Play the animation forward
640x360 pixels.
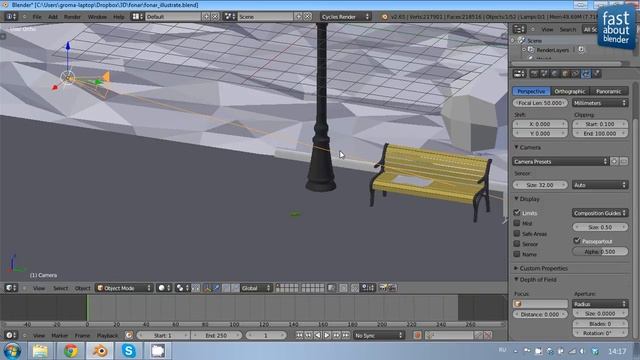pyautogui.click(x=327, y=336)
